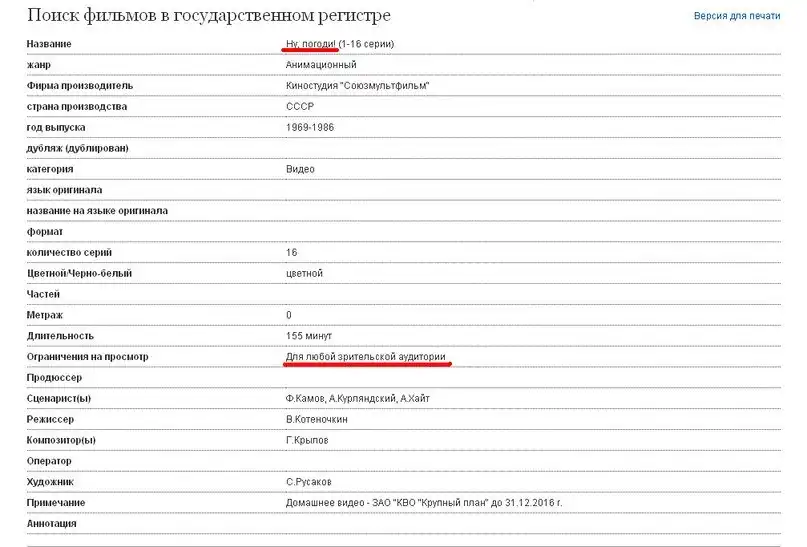
Task: Select the "Анимационный" genre value
Action: (321, 65)
